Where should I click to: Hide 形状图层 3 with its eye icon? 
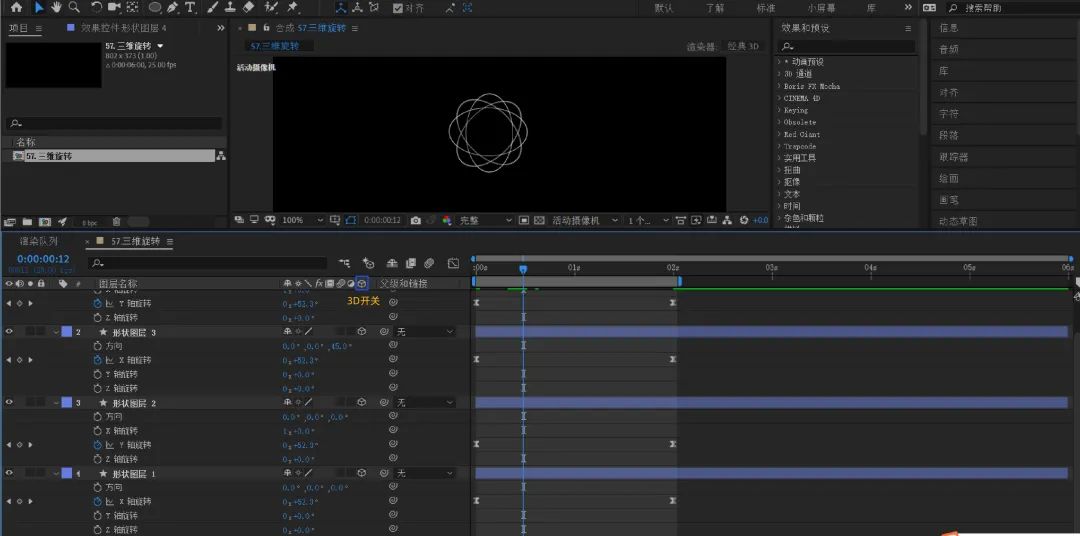[10, 332]
